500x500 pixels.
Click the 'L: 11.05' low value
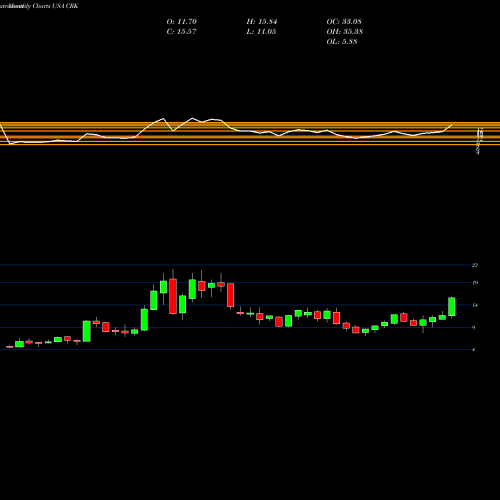[x=261, y=32]
